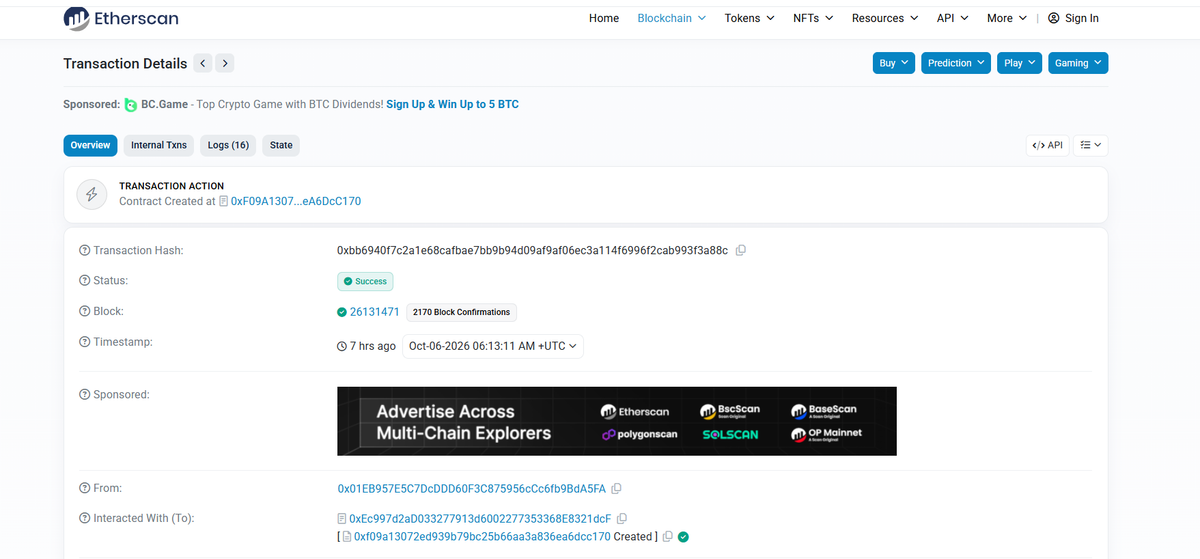The height and width of the screenshot is (559, 1200).
Task: Click the From help icon
Action: 84,488
